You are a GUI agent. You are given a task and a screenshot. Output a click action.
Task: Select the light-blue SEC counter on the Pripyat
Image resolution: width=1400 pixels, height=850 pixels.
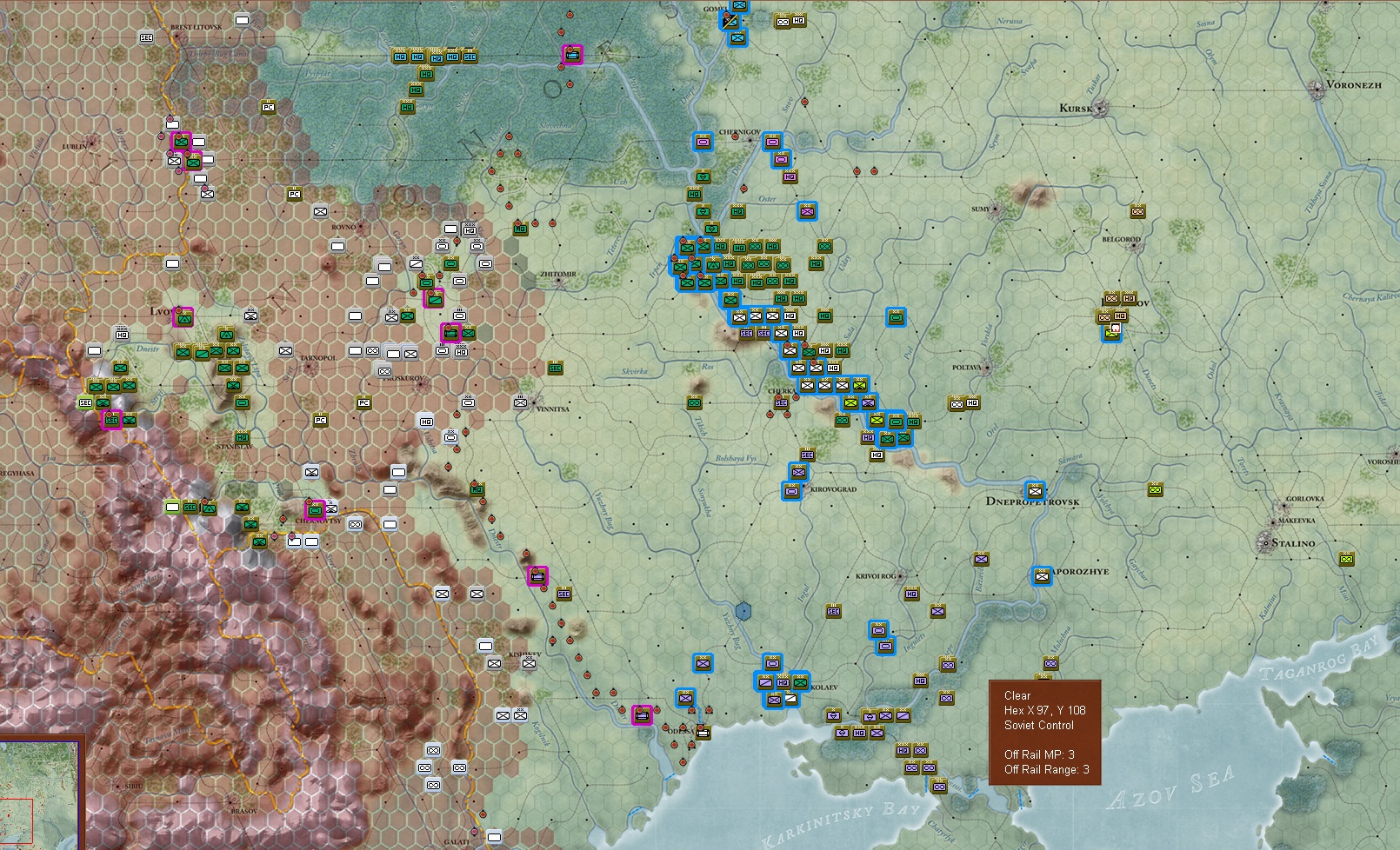[470, 56]
